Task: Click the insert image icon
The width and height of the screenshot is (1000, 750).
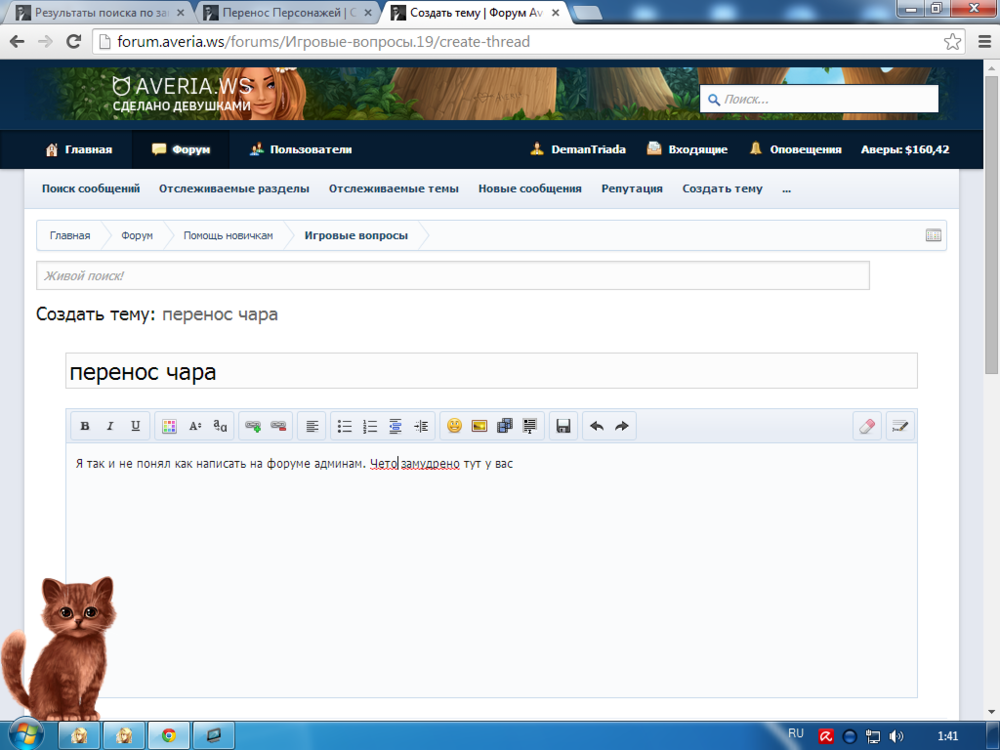Action: coord(479,426)
